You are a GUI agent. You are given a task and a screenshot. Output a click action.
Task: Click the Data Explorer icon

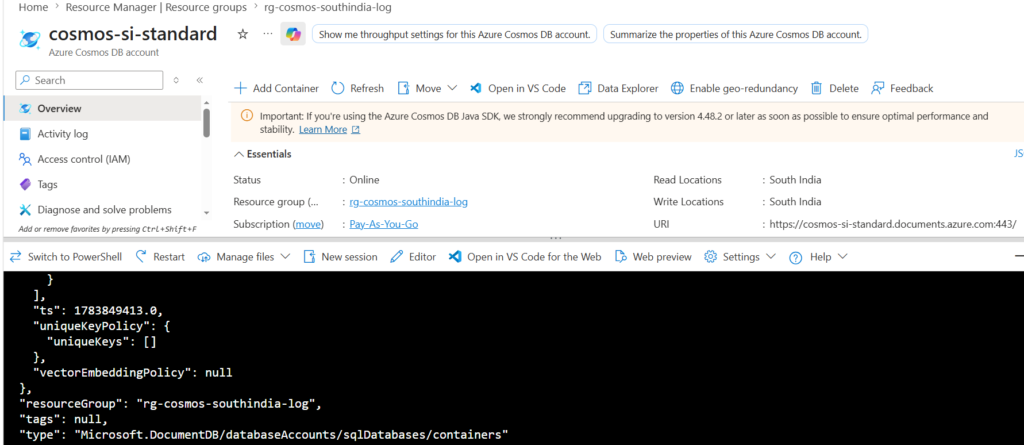pos(585,88)
